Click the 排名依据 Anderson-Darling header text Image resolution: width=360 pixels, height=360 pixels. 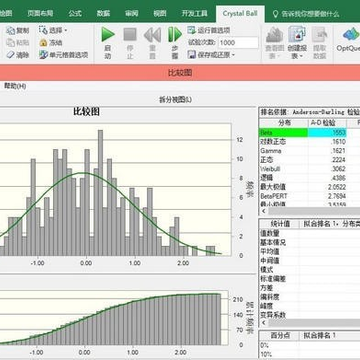[309, 112]
